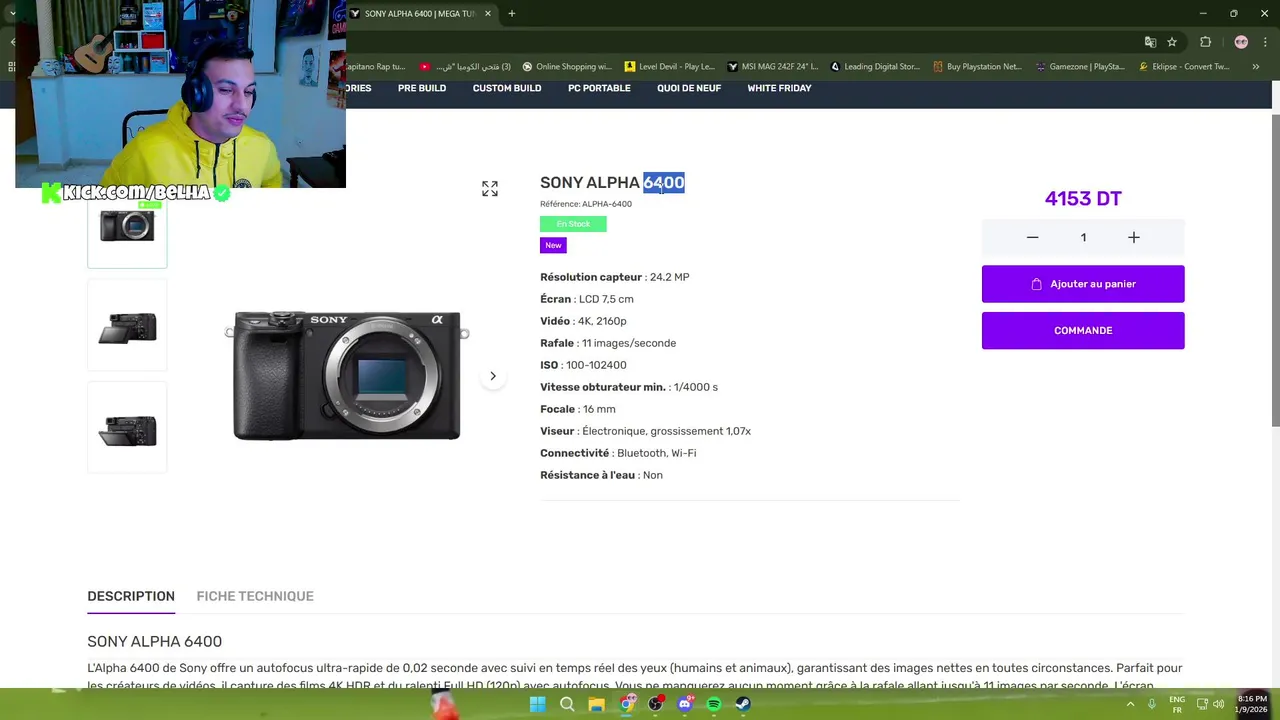Viewport: 1280px width, 720px height.
Task: Switch to the FICHE TECHNIQUE tab
Action: pos(255,596)
